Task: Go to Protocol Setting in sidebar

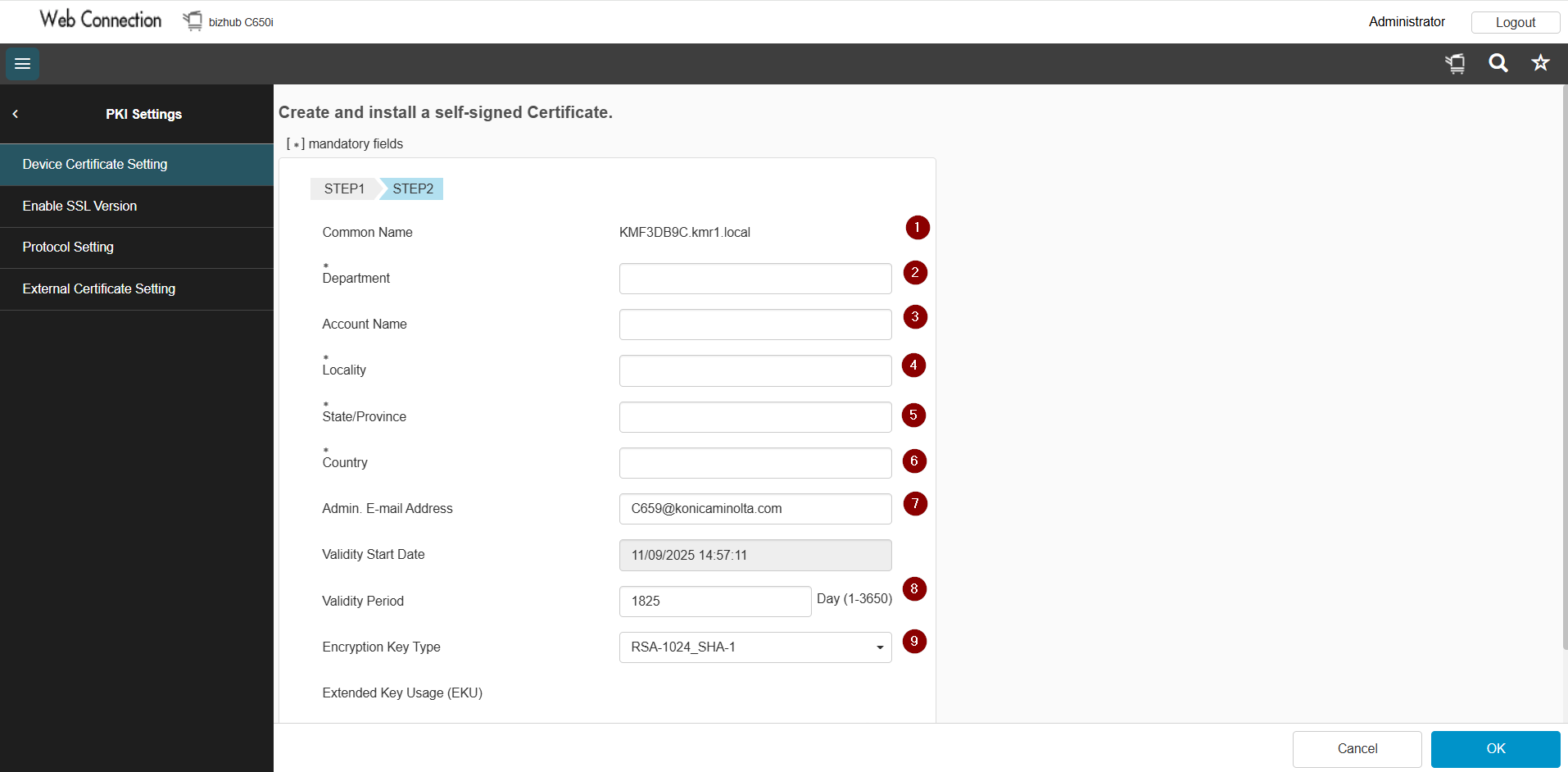Action: [x=137, y=247]
